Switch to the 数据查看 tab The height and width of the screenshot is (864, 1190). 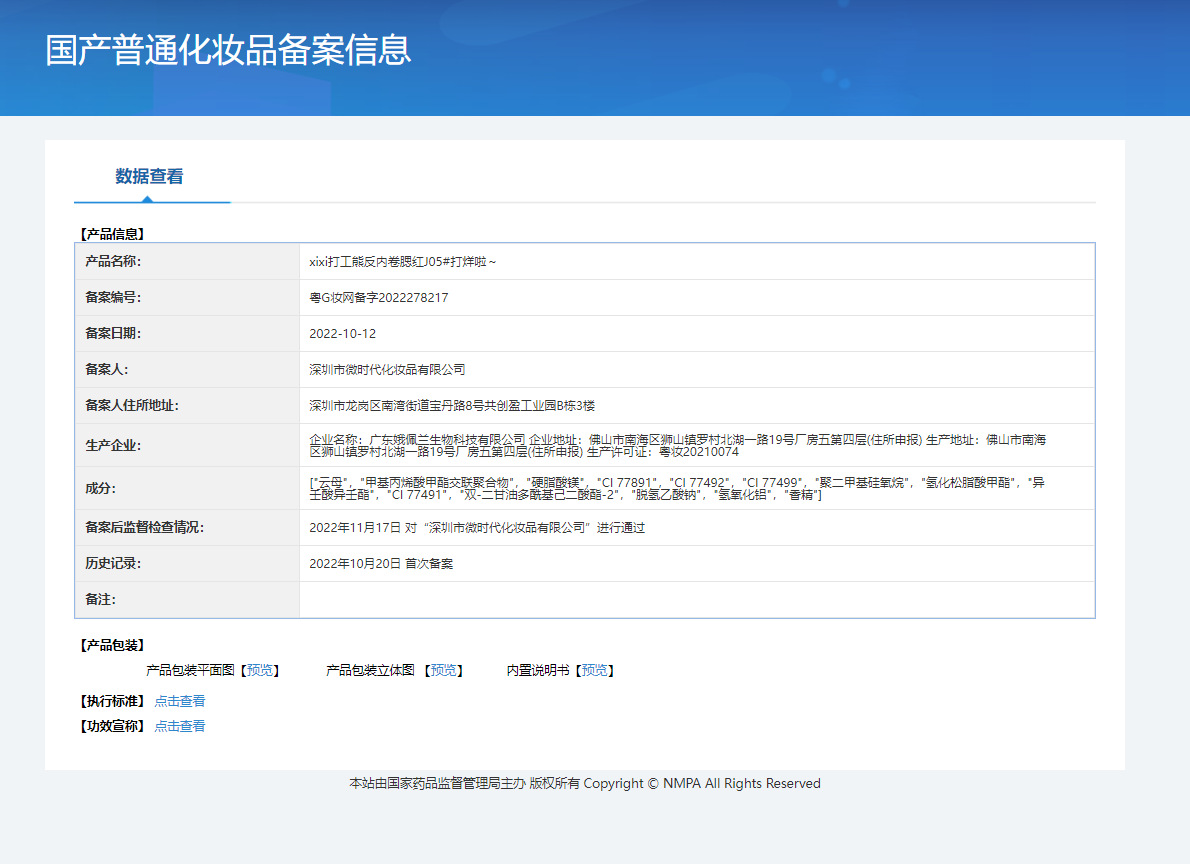click(149, 177)
